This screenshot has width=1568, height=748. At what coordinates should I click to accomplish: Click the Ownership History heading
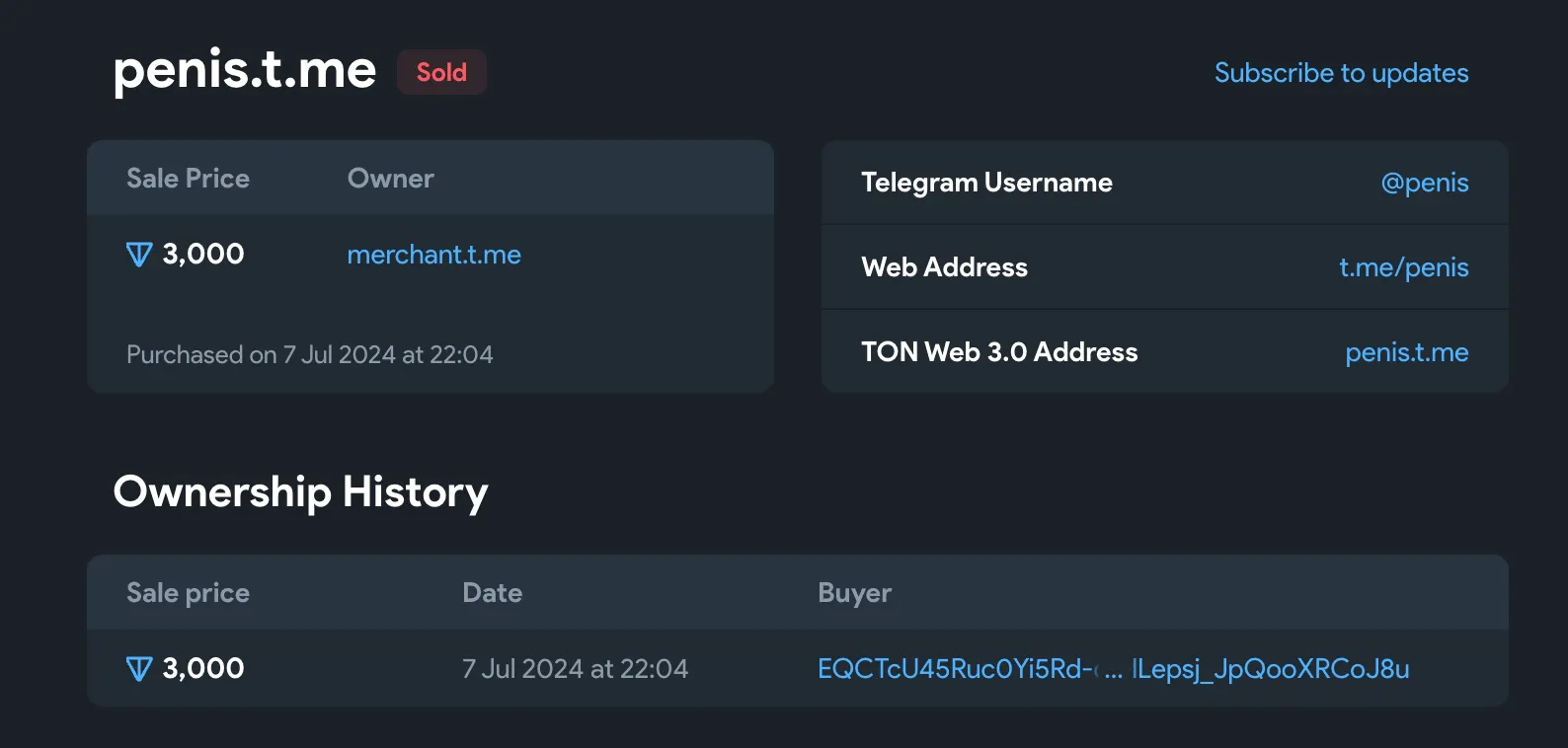coord(300,492)
